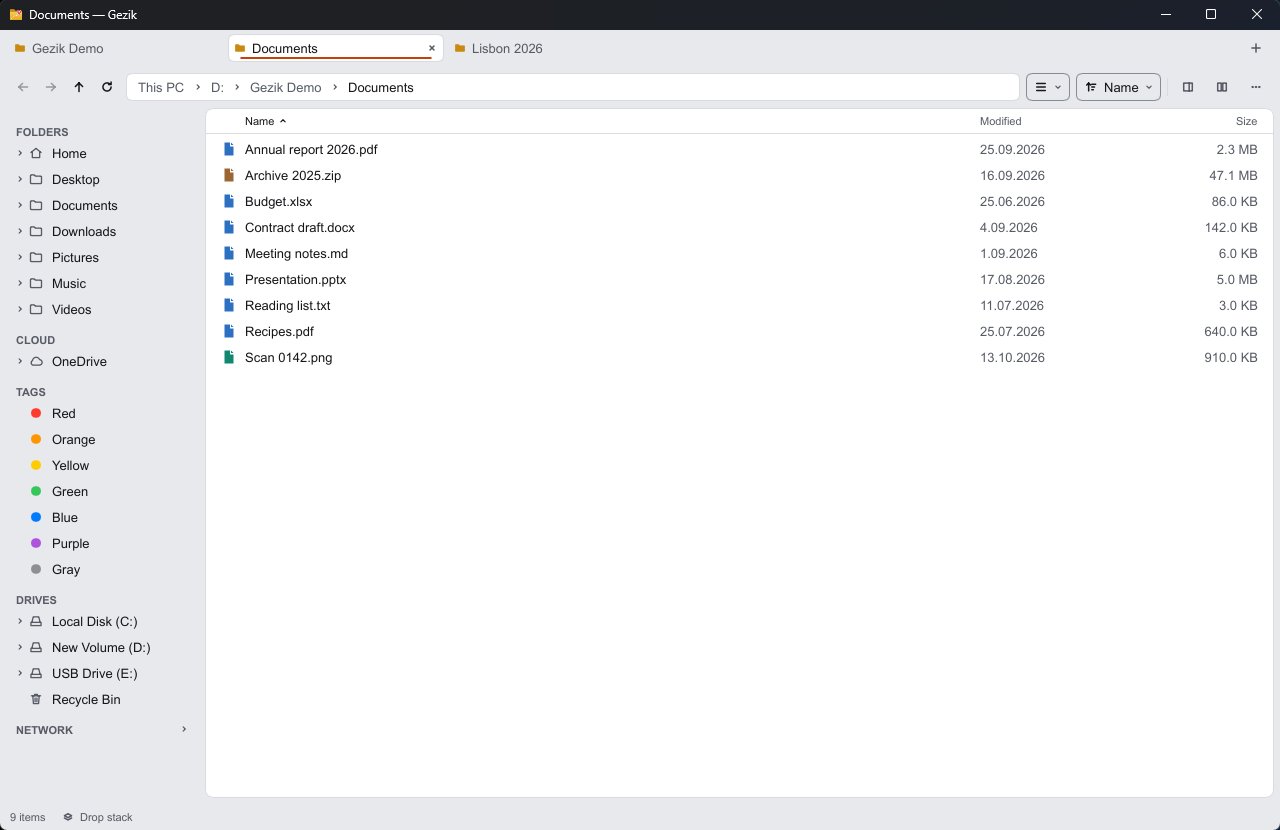Navigate up one folder level

pos(79,87)
